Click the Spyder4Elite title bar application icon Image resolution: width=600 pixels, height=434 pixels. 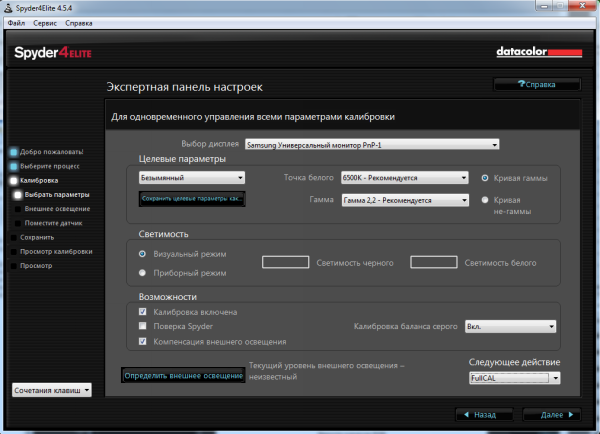(x=8, y=8)
